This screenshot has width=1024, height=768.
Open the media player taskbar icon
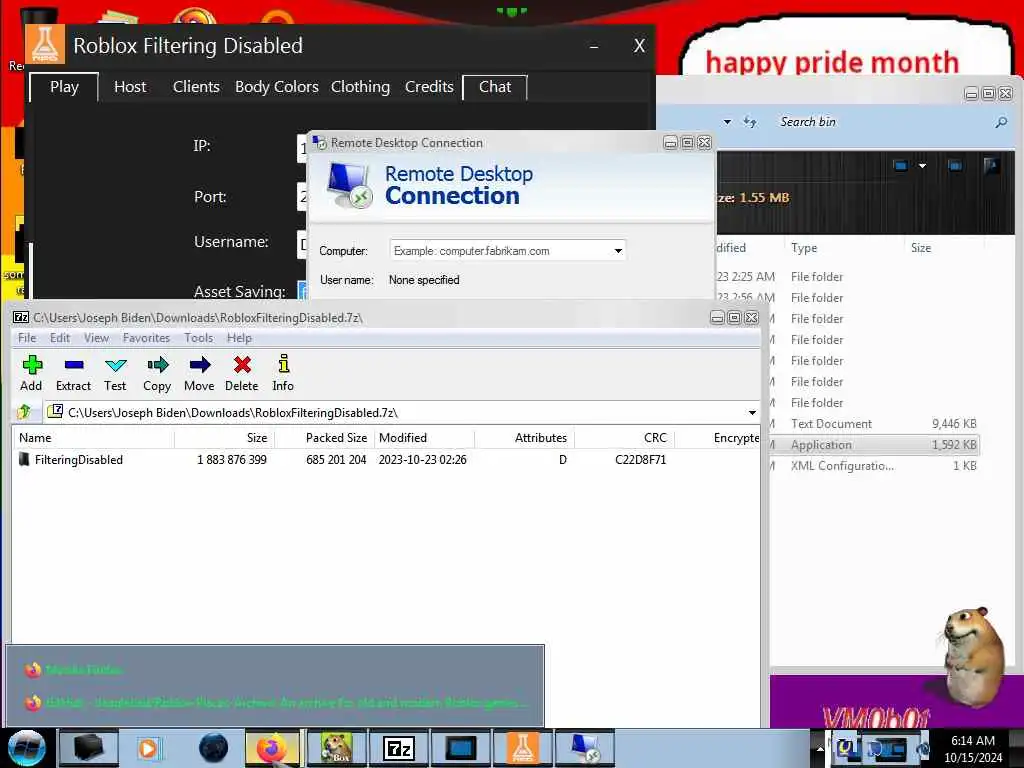[148, 748]
